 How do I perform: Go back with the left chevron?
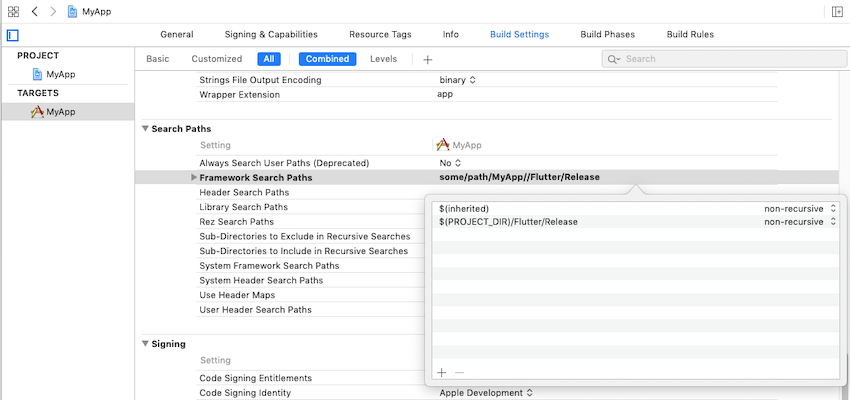tap(34, 11)
